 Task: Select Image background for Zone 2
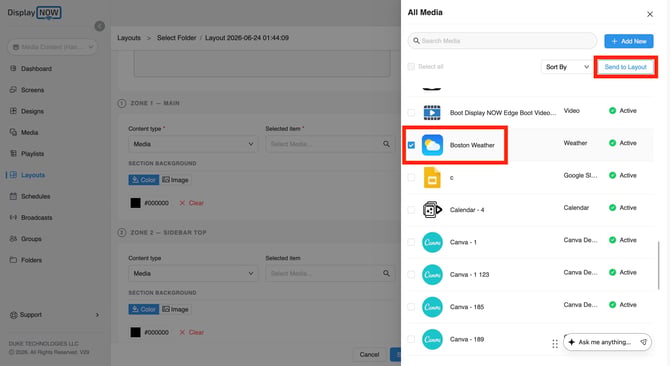pyautogui.click(x=175, y=309)
